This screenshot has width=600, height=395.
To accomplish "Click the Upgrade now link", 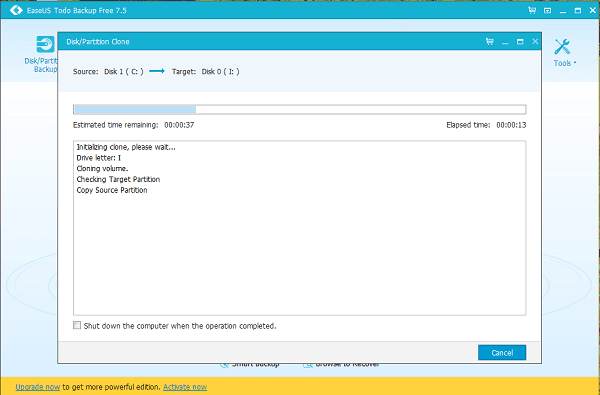I will [x=38, y=387].
